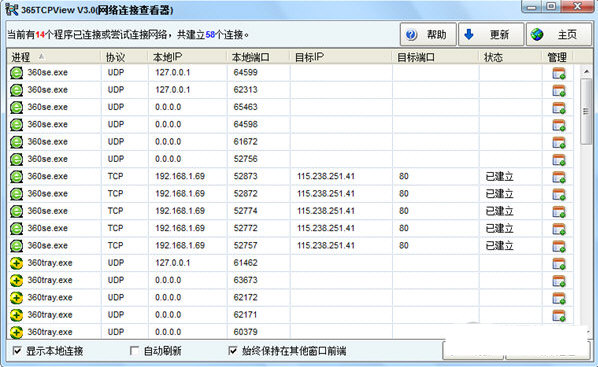
Task: Open manage icon for port 61462 row
Action: point(559,263)
